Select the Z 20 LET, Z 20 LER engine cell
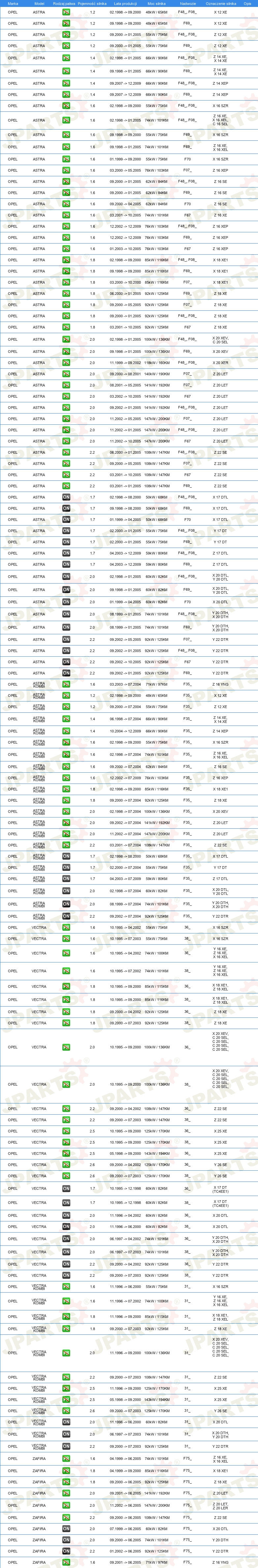Image resolution: width=258 pixels, height=1568 pixels. click(x=220, y=1506)
